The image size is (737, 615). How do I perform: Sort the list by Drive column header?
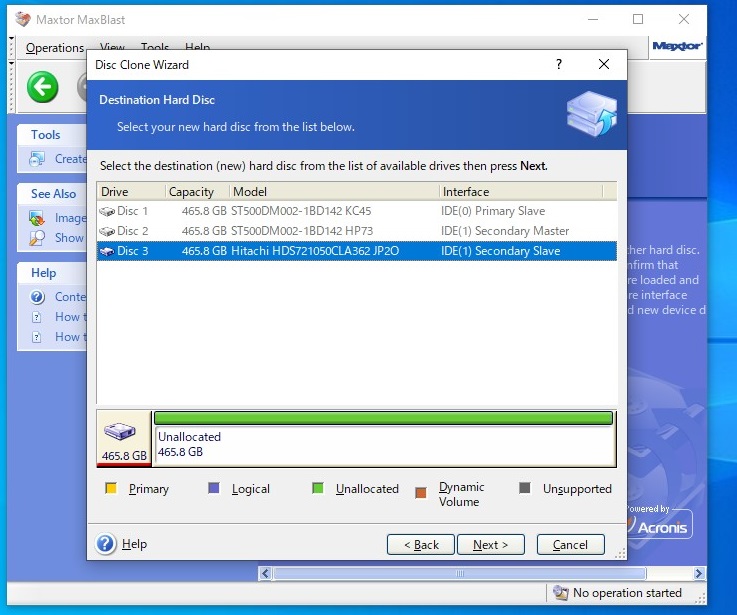tap(131, 191)
